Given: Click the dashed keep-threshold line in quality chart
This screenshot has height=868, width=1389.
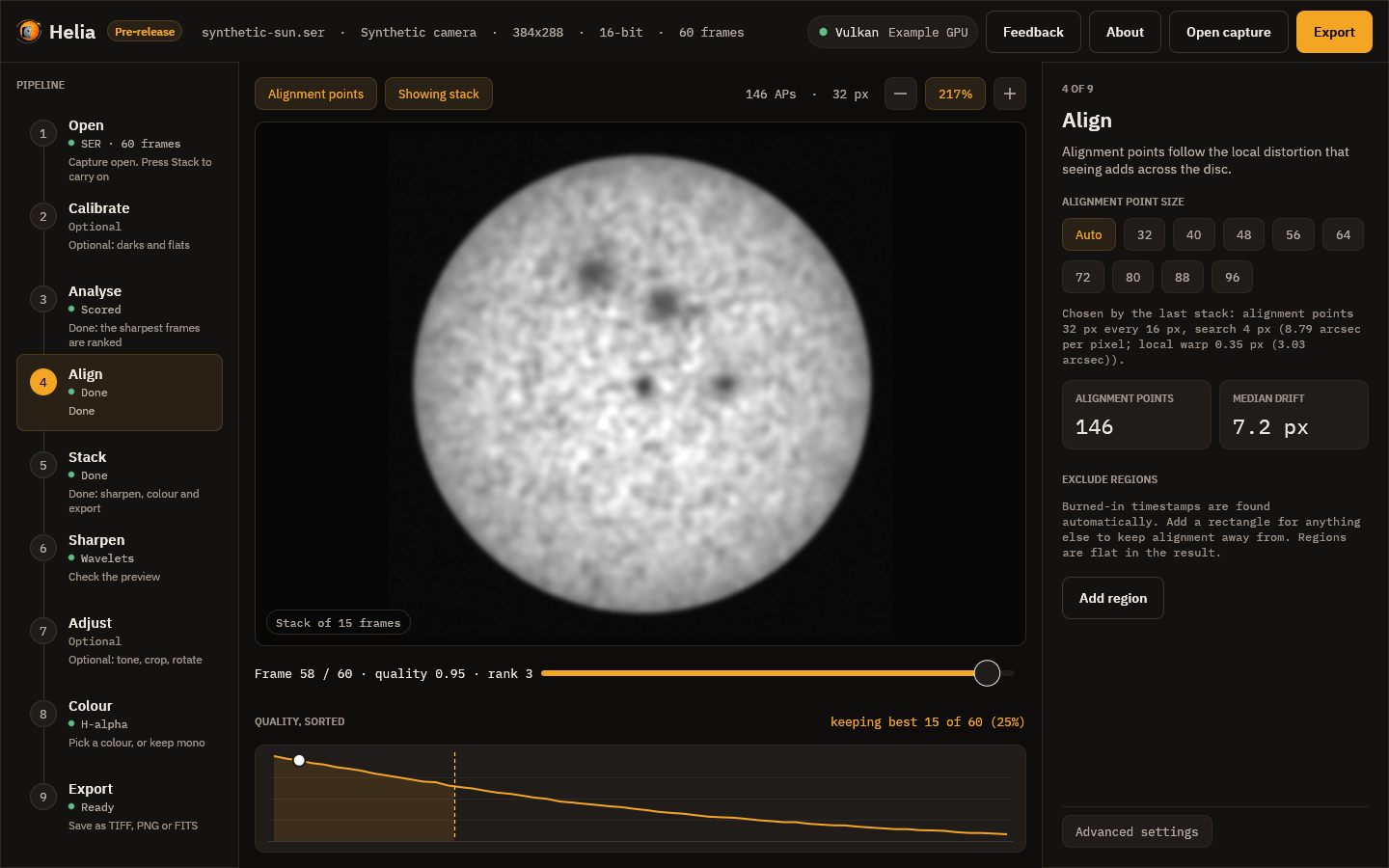Looking at the screenshot, I should point(454,796).
